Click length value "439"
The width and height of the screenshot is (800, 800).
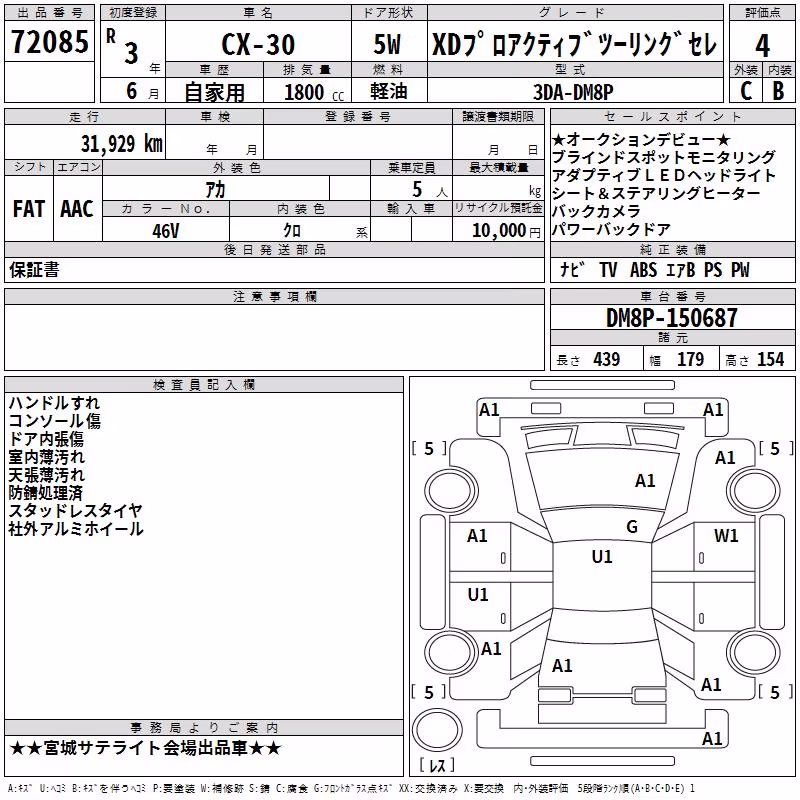607,359
